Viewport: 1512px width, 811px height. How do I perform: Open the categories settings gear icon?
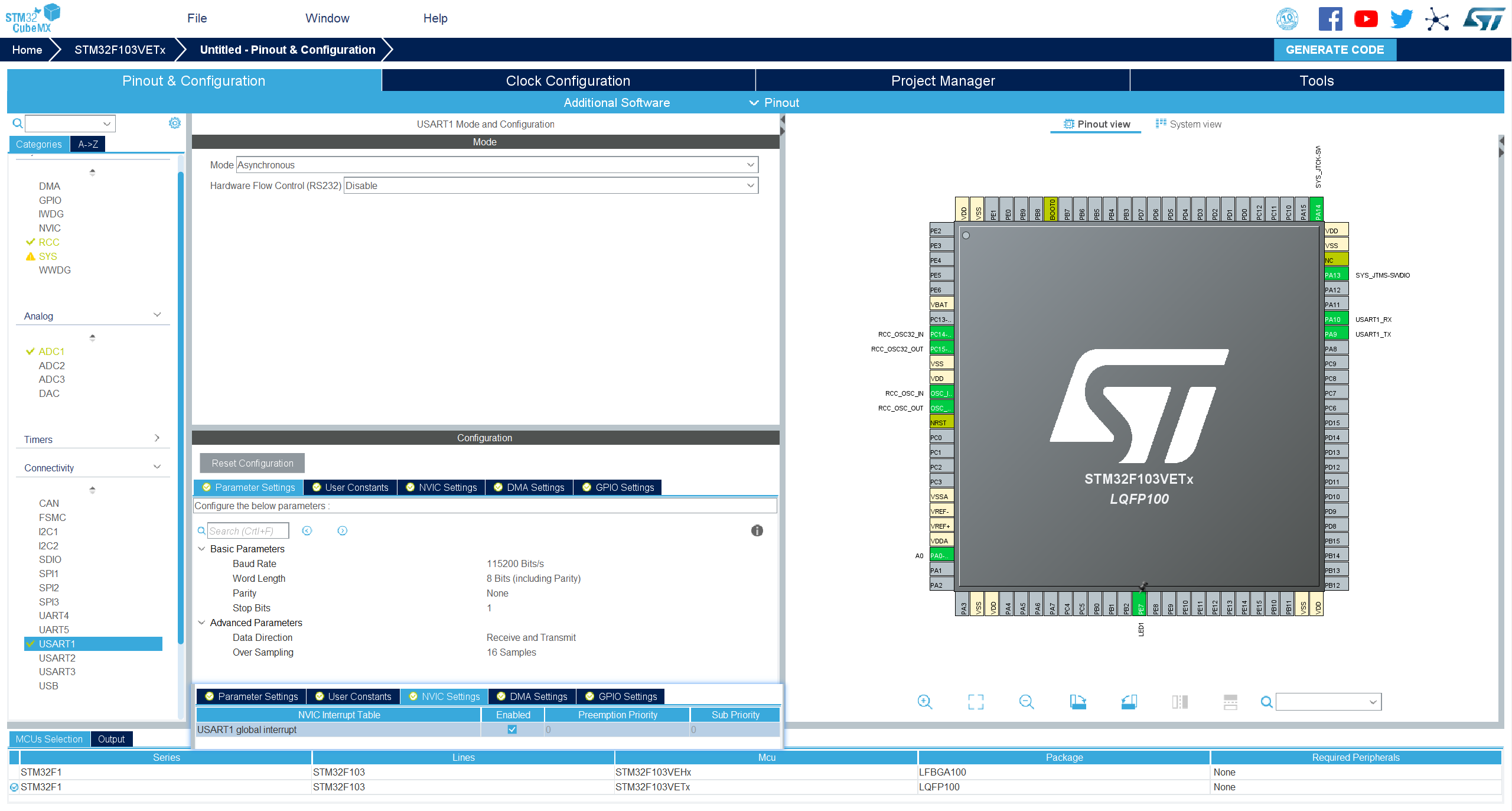[x=175, y=123]
